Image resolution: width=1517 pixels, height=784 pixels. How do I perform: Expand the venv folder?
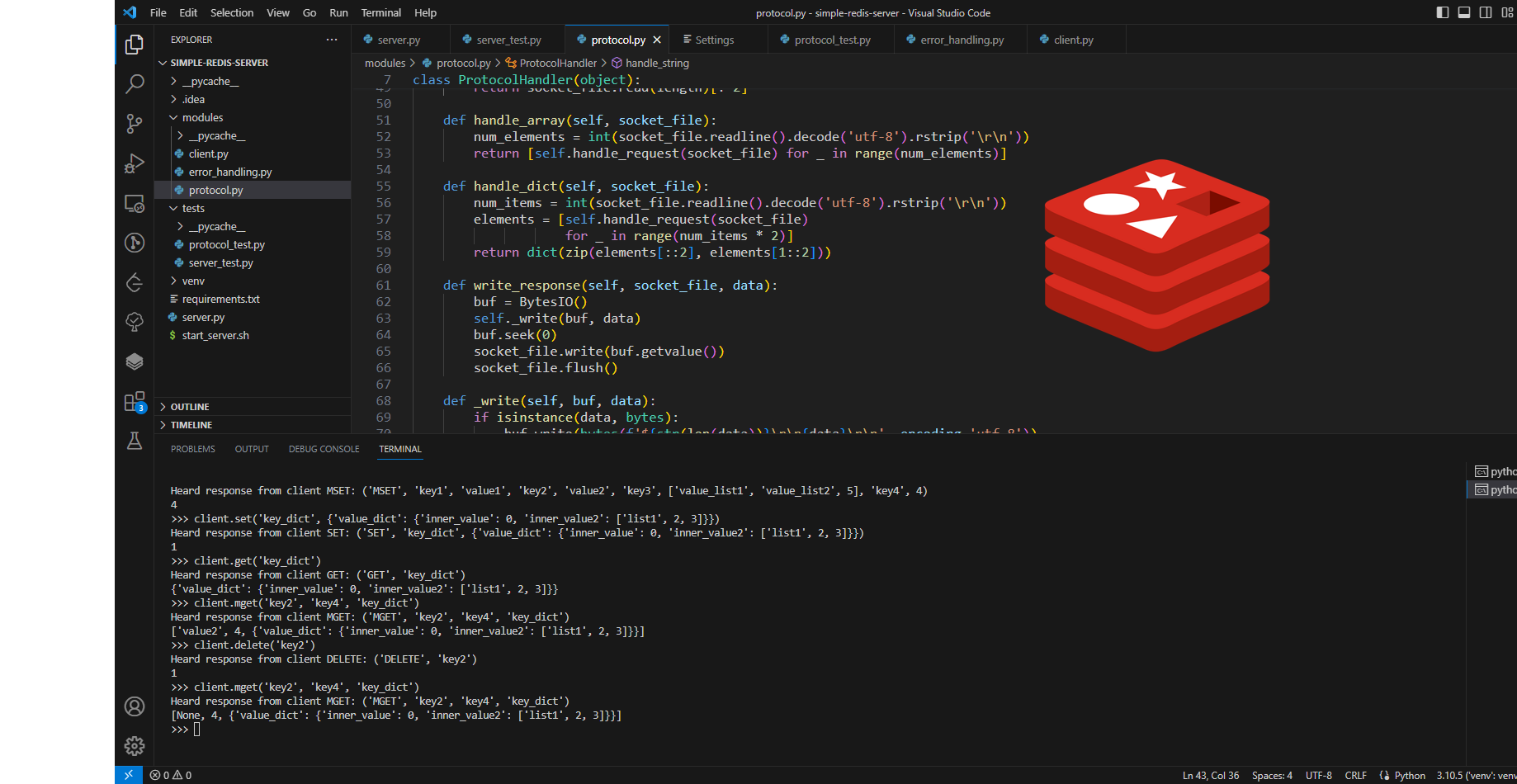(193, 281)
